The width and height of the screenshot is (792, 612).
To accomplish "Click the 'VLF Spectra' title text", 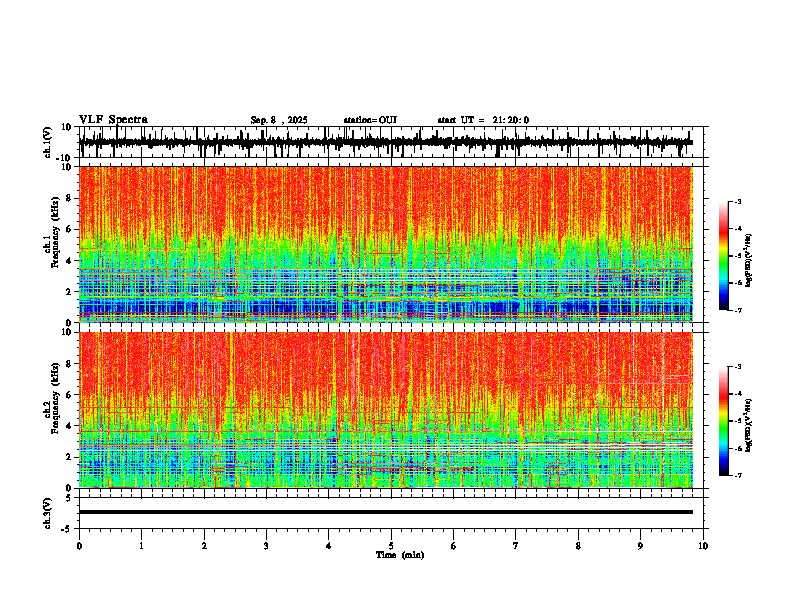I will click(x=113, y=120).
